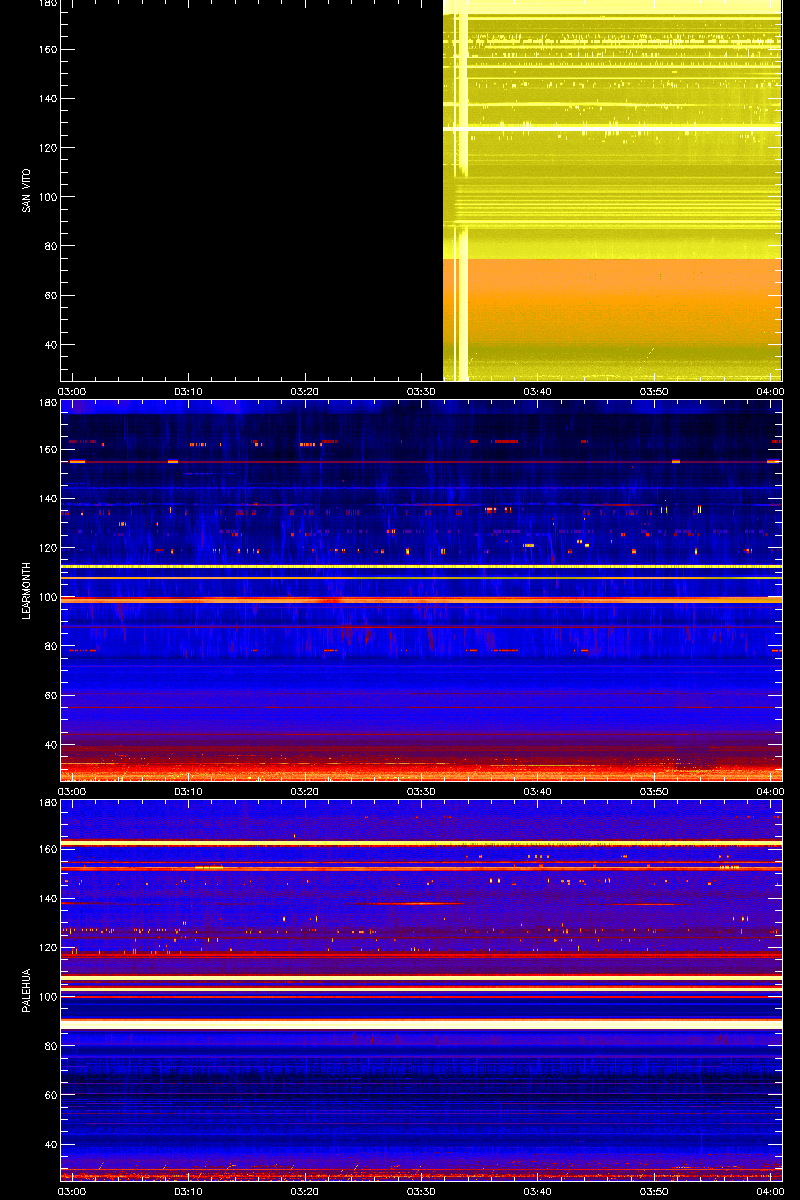Click 03:10 under the Learmonth plot
This screenshot has width=800, height=1200.
pyautogui.click(x=188, y=791)
